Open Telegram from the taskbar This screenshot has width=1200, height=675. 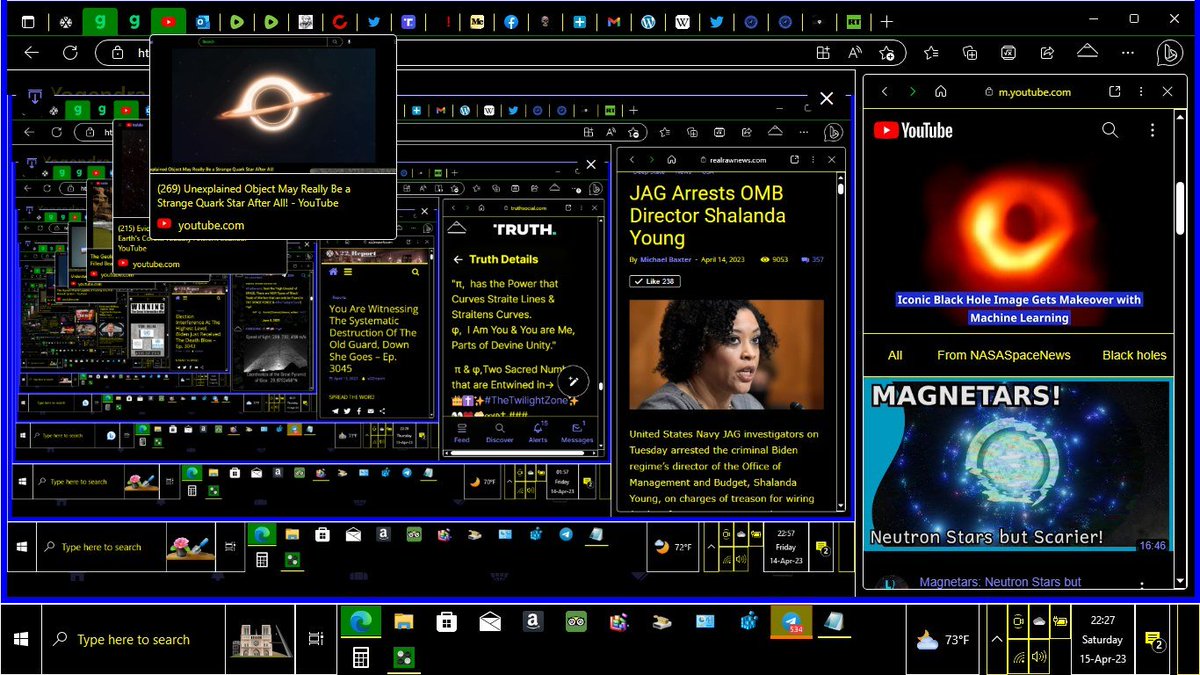[791, 622]
